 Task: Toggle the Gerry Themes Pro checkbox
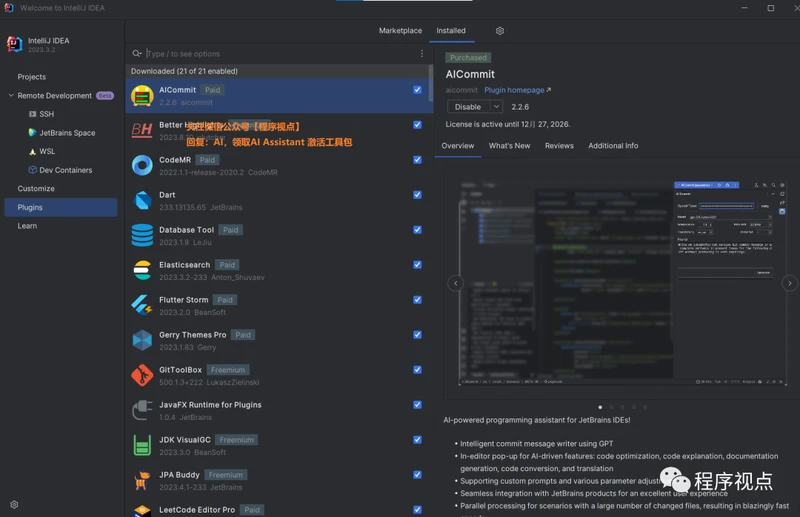[x=417, y=334]
